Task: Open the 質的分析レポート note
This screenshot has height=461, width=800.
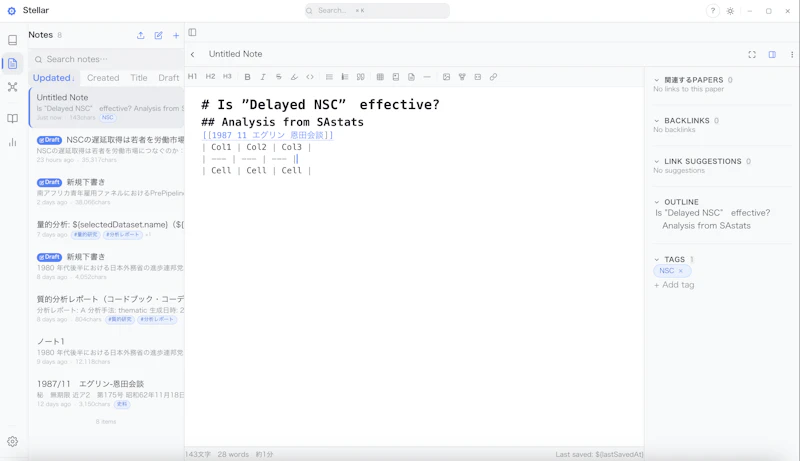Action: tap(107, 309)
